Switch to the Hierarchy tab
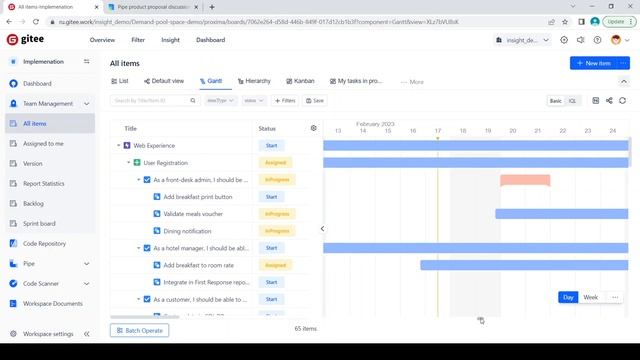640x360 pixels. (x=254, y=81)
